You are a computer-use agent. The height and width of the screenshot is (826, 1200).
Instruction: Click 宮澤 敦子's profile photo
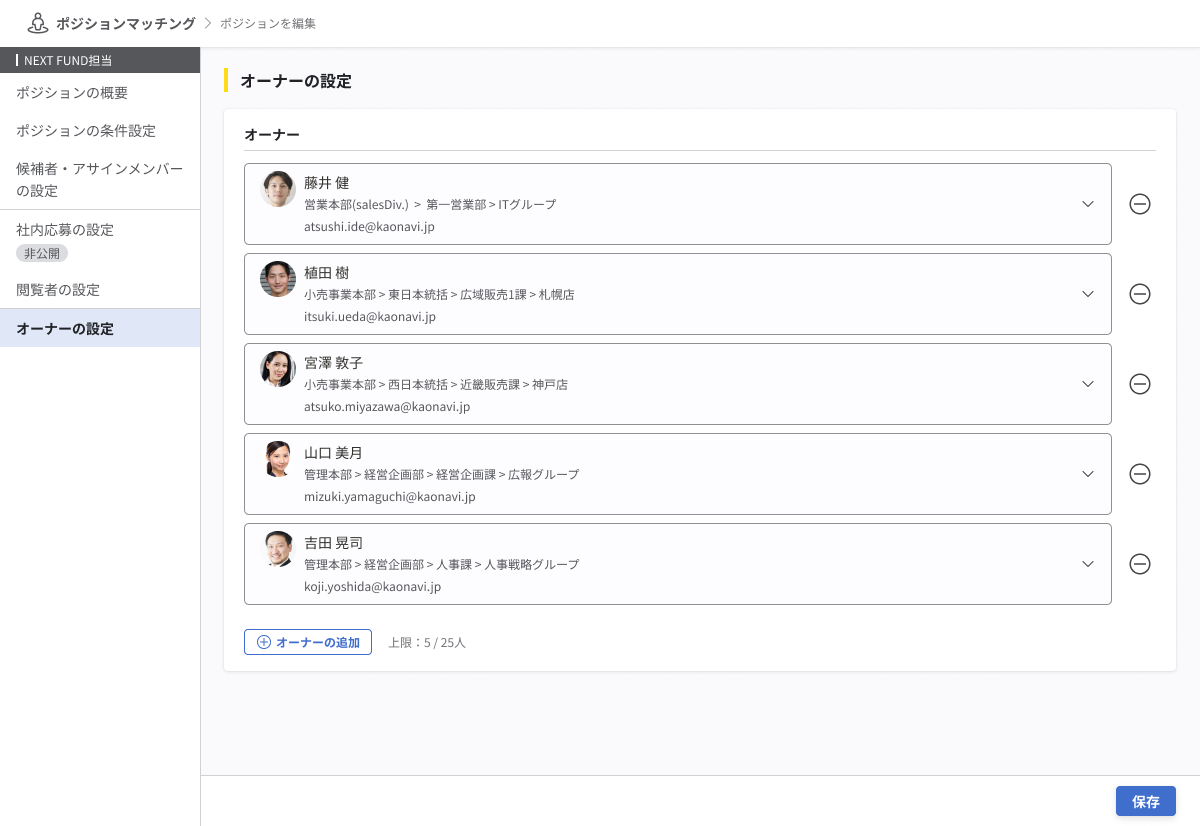[278, 368]
